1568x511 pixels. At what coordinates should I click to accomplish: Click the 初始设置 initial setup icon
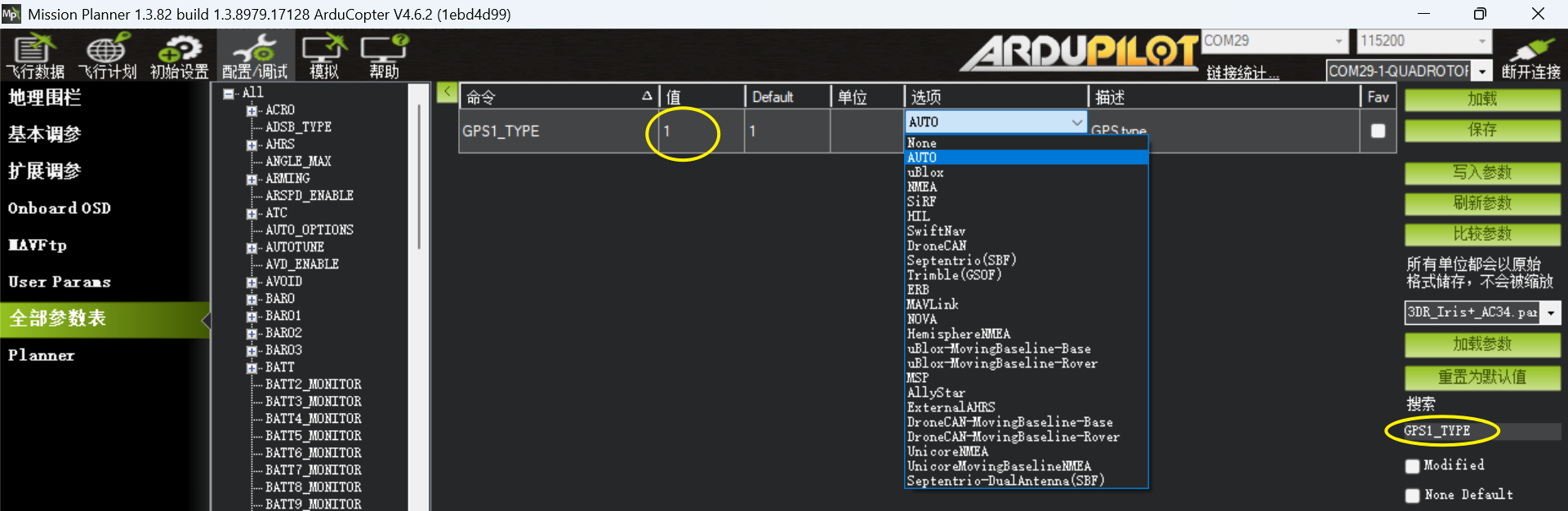[179, 56]
